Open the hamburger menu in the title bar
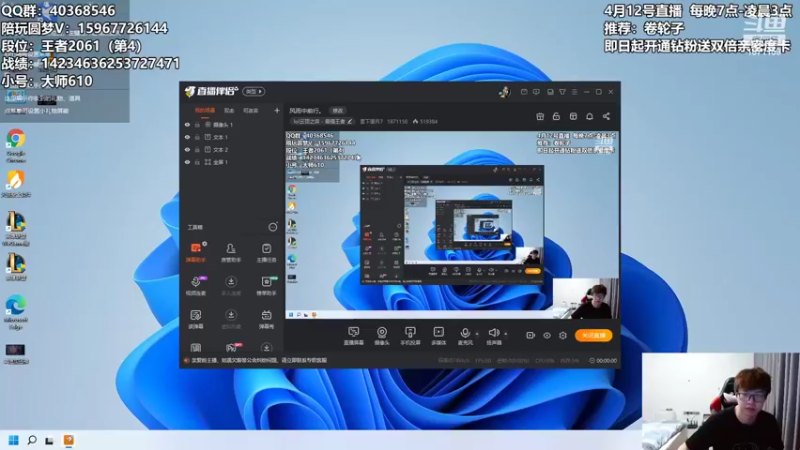This screenshot has width=800, height=450. (574, 92)
